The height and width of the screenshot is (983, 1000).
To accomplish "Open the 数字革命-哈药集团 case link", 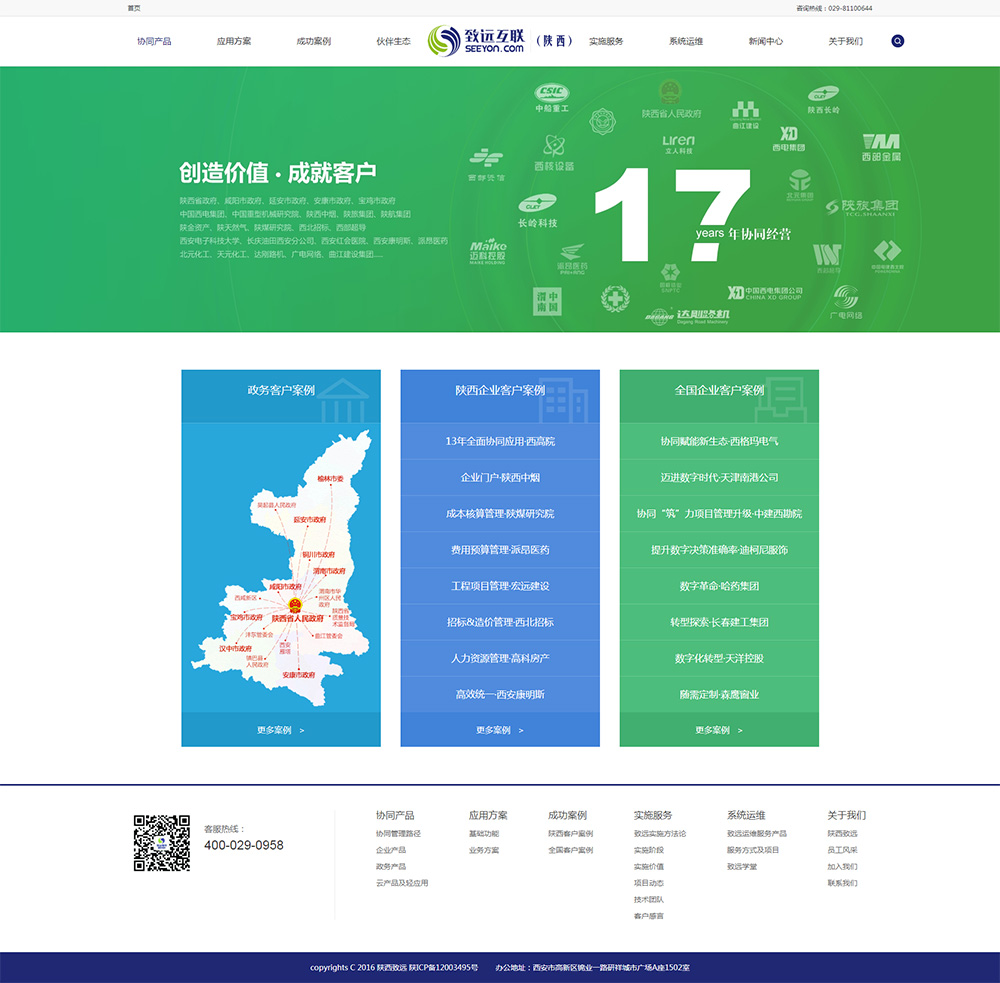I will point(718,586).
